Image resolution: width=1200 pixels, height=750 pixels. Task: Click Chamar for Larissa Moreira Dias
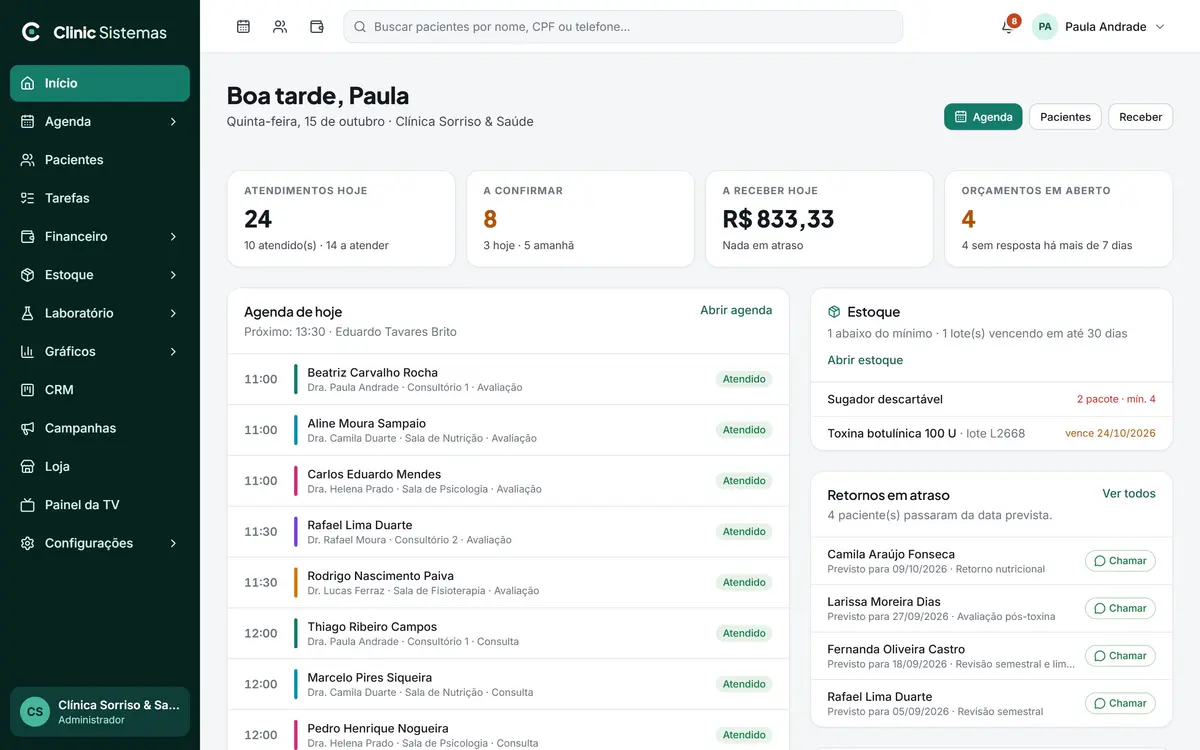point(1120,608)
